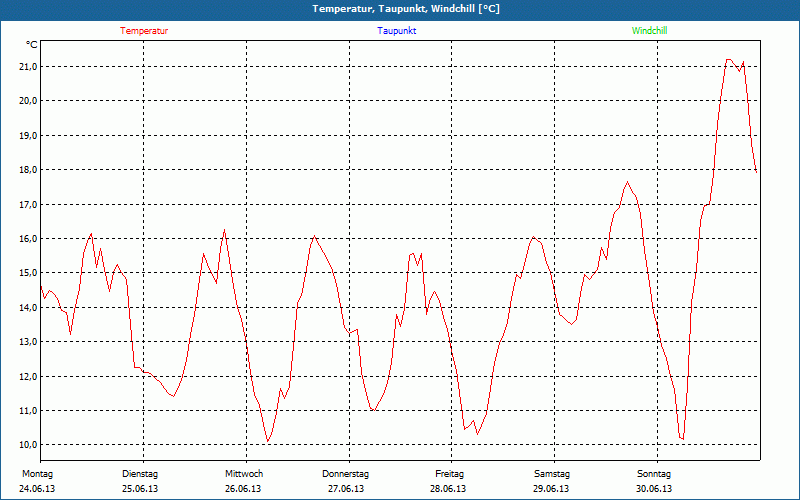The image size is (800, 500).
Task: Click the date 24.06.13
Action: coord(37,489)
